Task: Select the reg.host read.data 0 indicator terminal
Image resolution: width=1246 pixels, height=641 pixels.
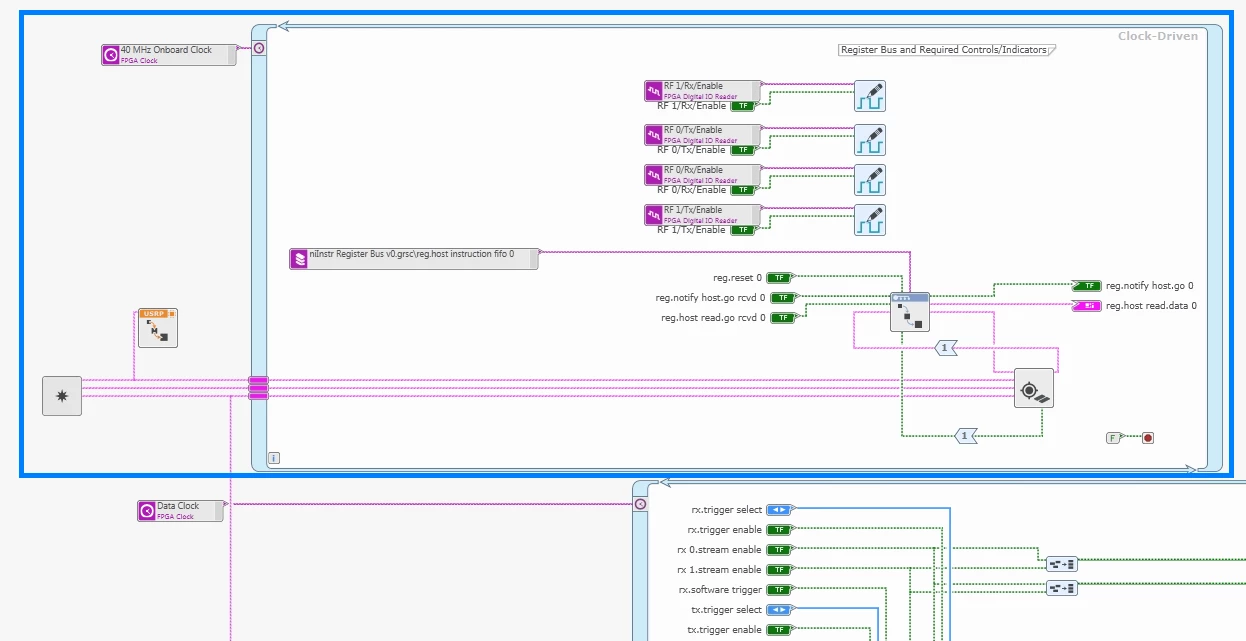Action: [1085, 306]
